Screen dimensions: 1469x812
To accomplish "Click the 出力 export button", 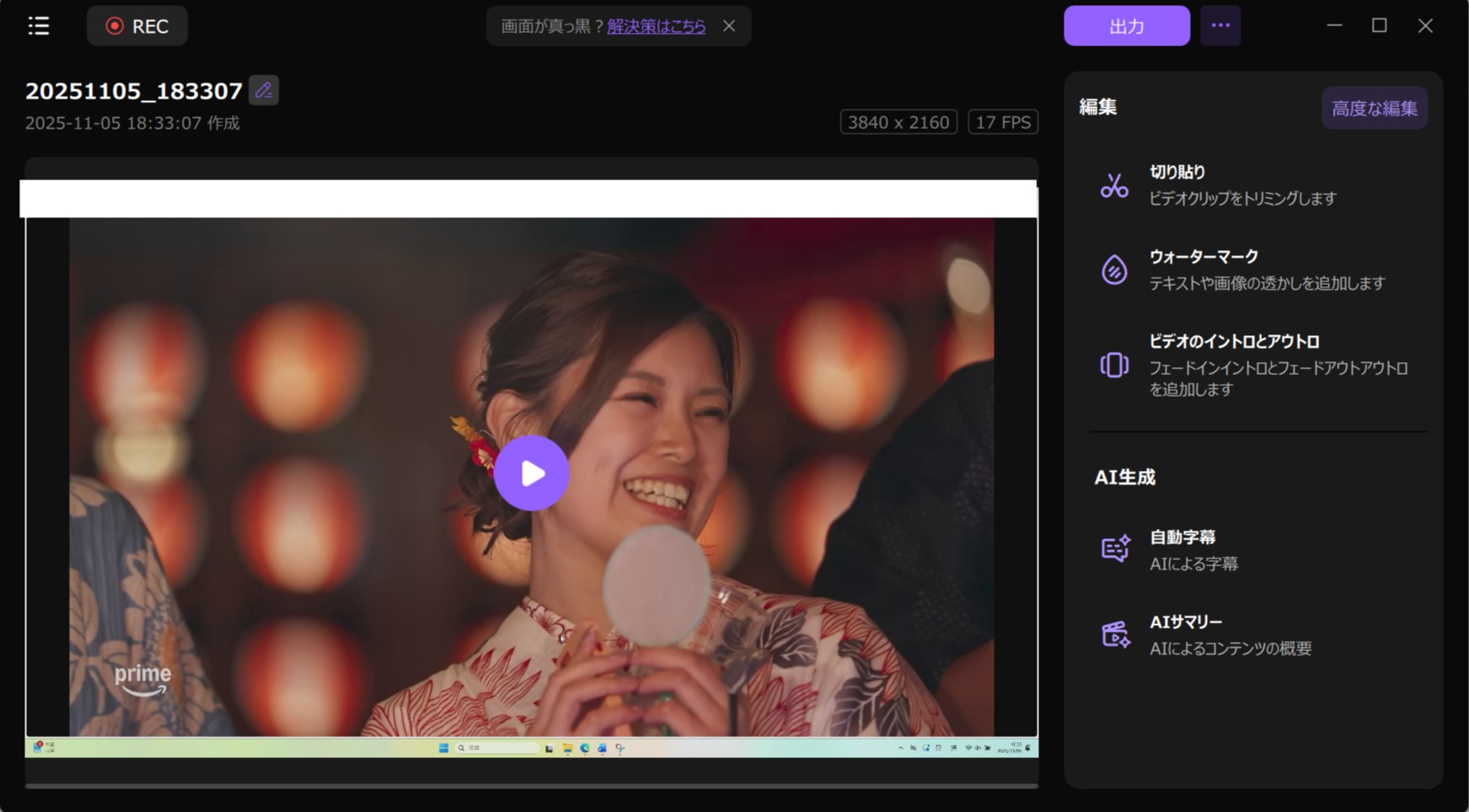I will 1126,26.
